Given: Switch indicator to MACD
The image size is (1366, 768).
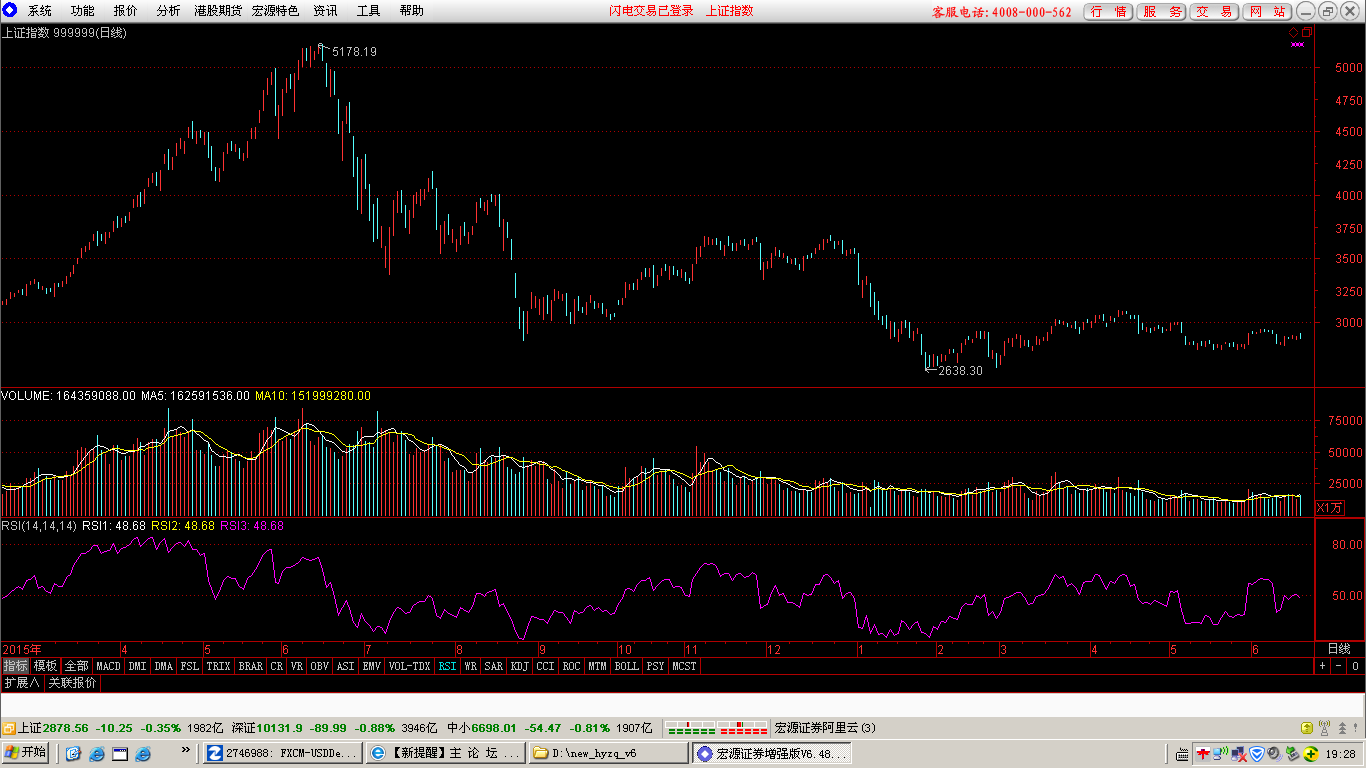Looking at the screenshot, I should (108, 666).
